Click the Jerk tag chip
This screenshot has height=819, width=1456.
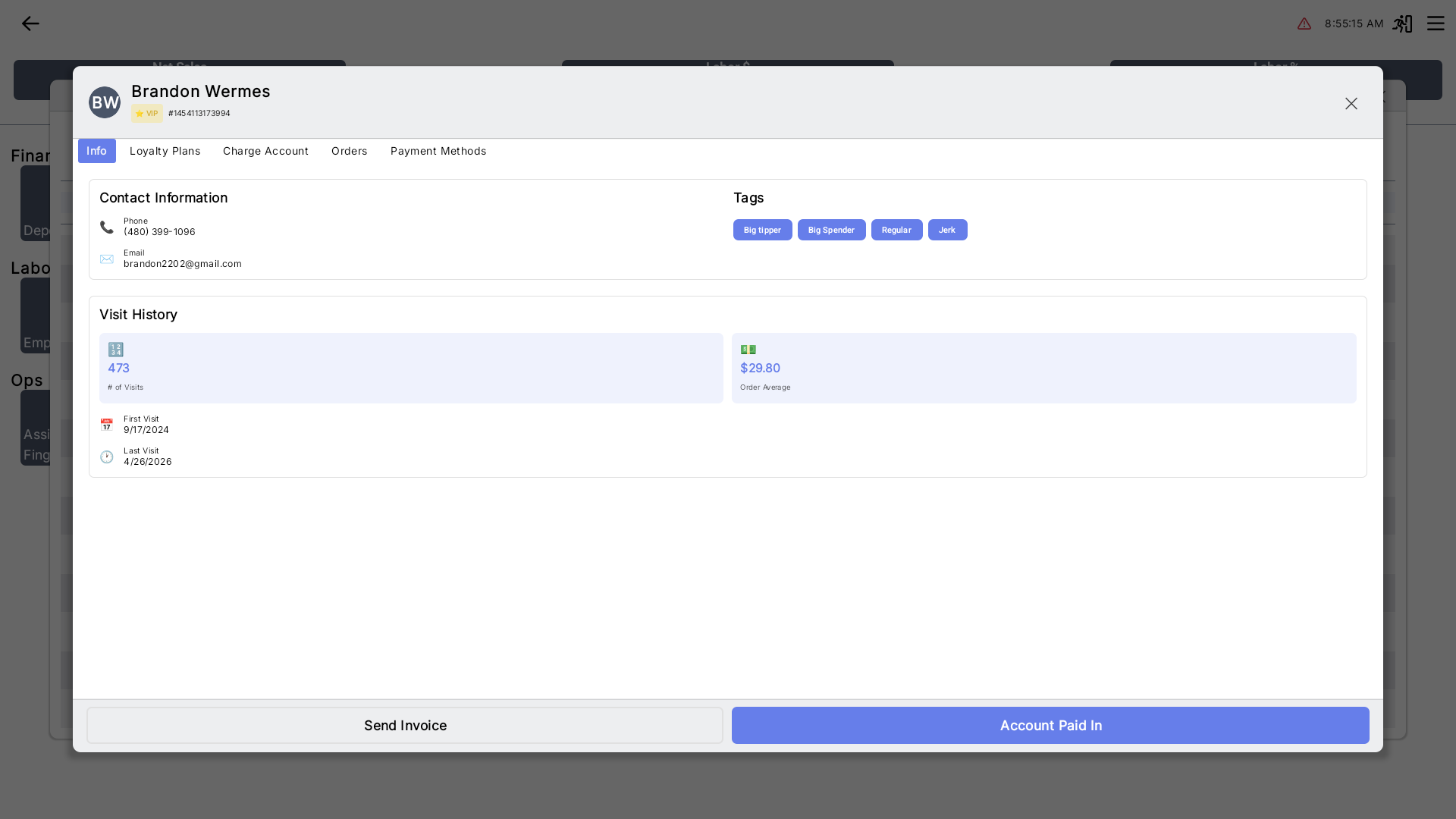point(948,230)
